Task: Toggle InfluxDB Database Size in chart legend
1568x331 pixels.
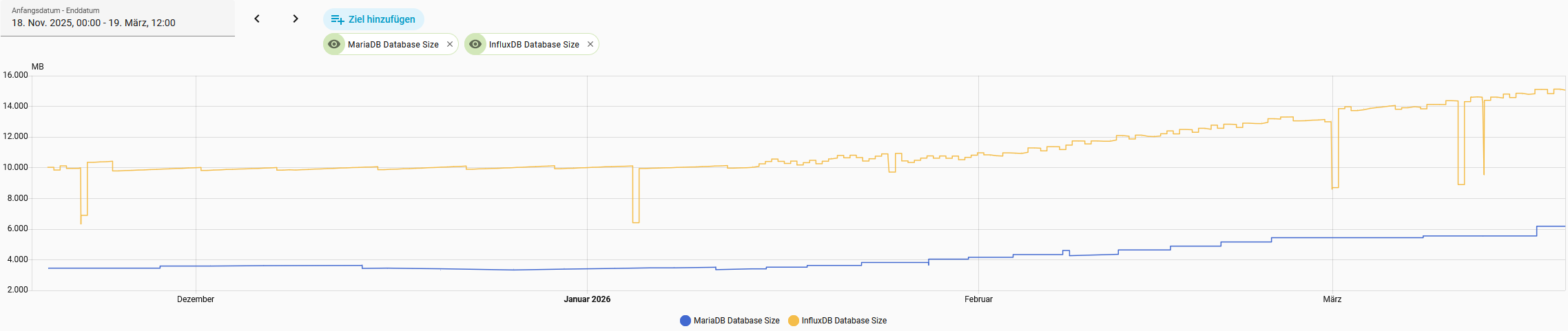Action: click(844, 321)
